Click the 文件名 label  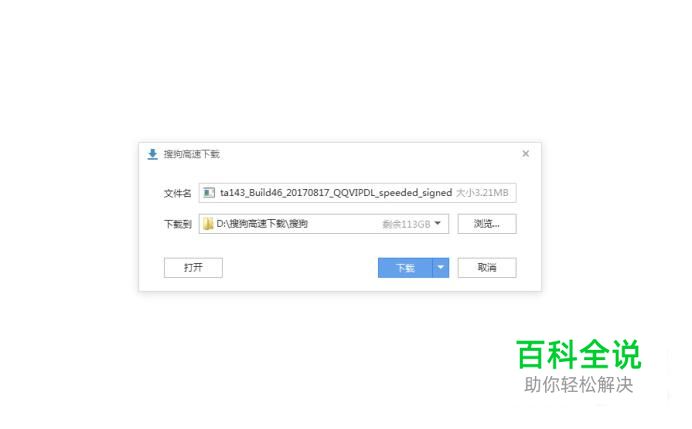pyautogui.click(x=177, y=193)
